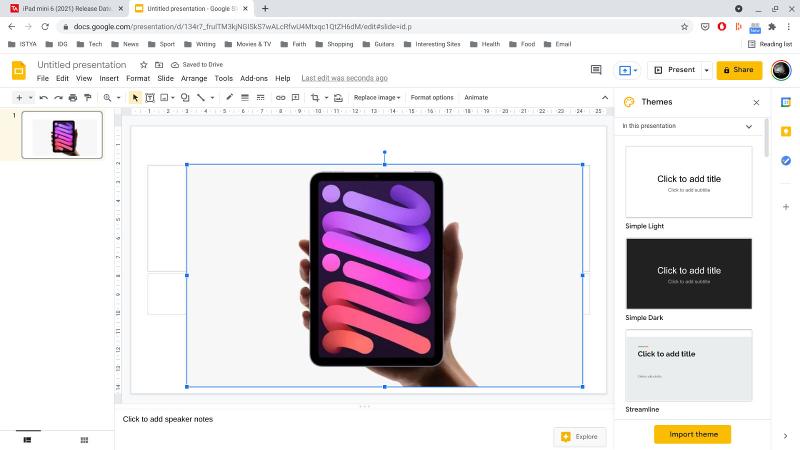The height and width of the screenshot is (450, 800).
Task: Open zoom level dropdown arrow
Action: [x=118, y=97]
